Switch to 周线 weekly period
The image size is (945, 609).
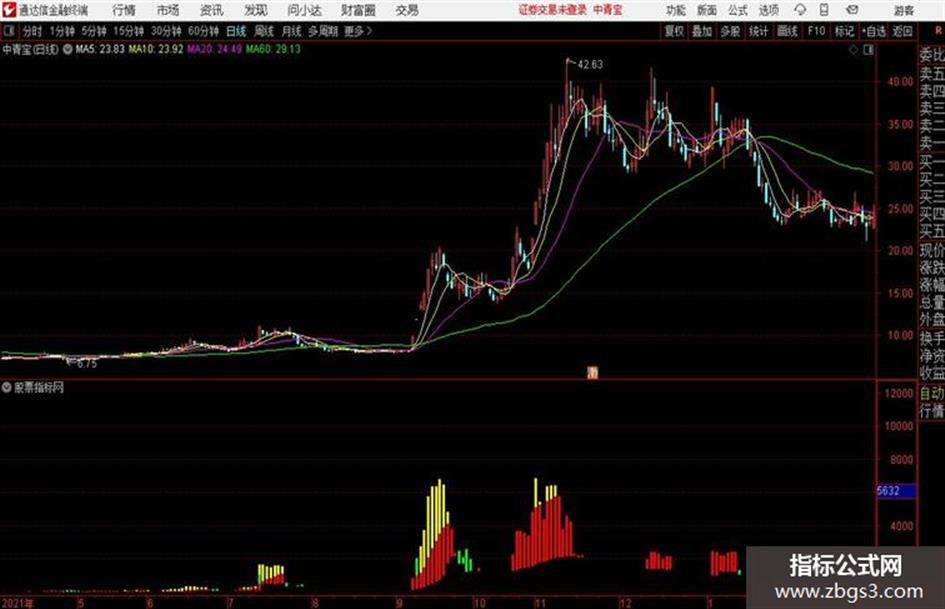pos(264,31)
